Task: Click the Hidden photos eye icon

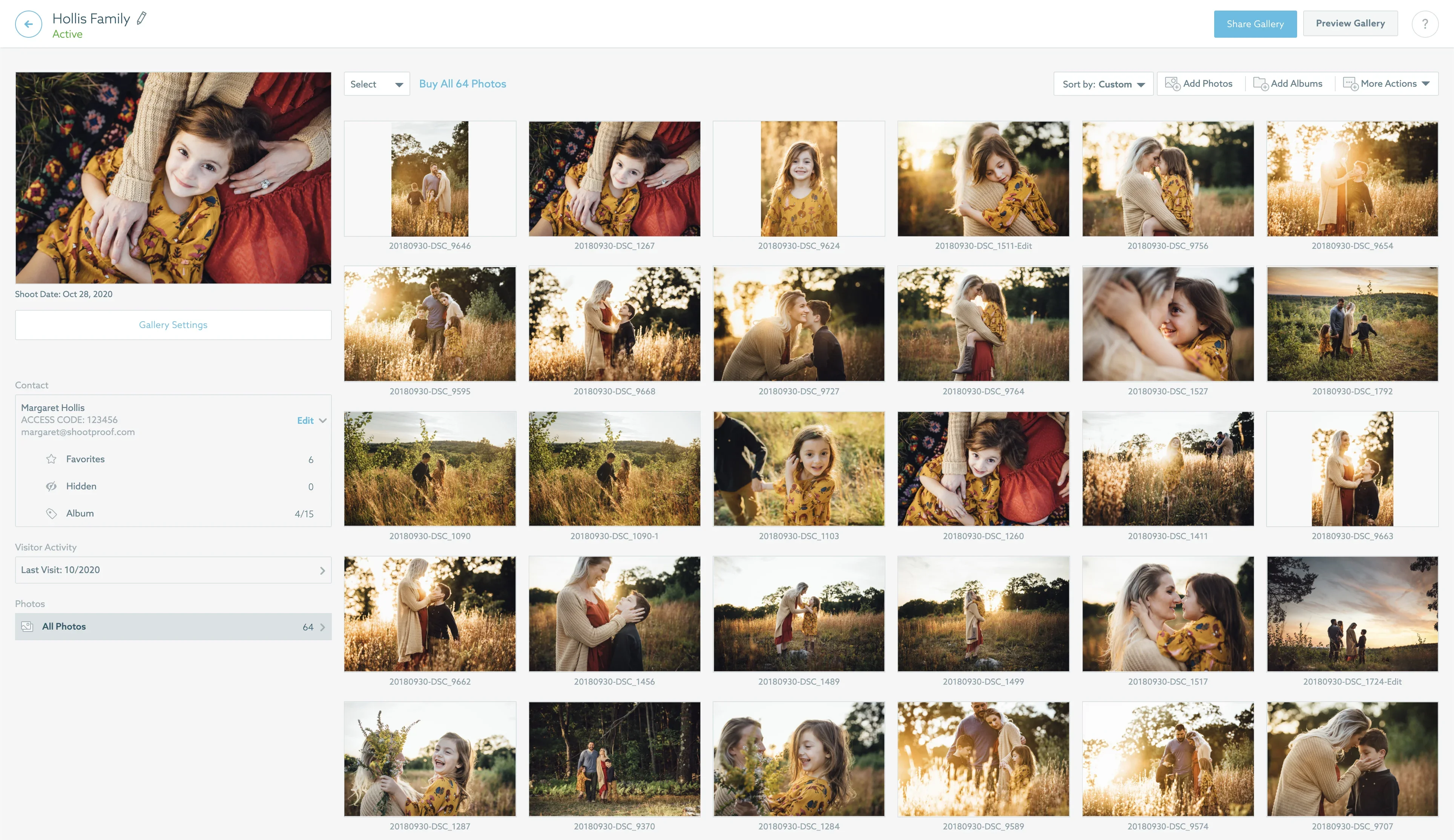Action: pos(52,486)
